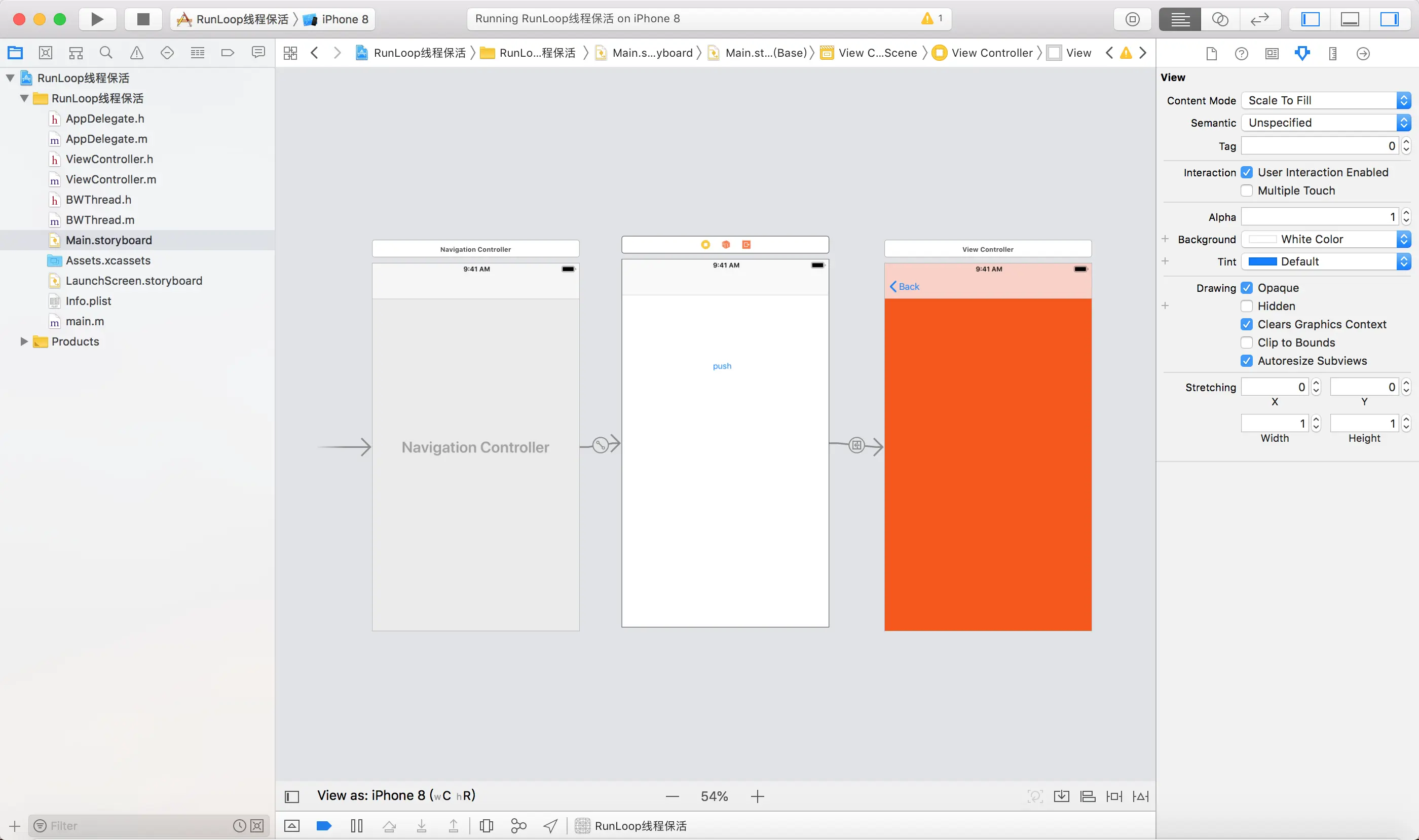The image size is (1419, 840).
Task: Click the Debug View Hierarchy icon
Action: point(487,825)
